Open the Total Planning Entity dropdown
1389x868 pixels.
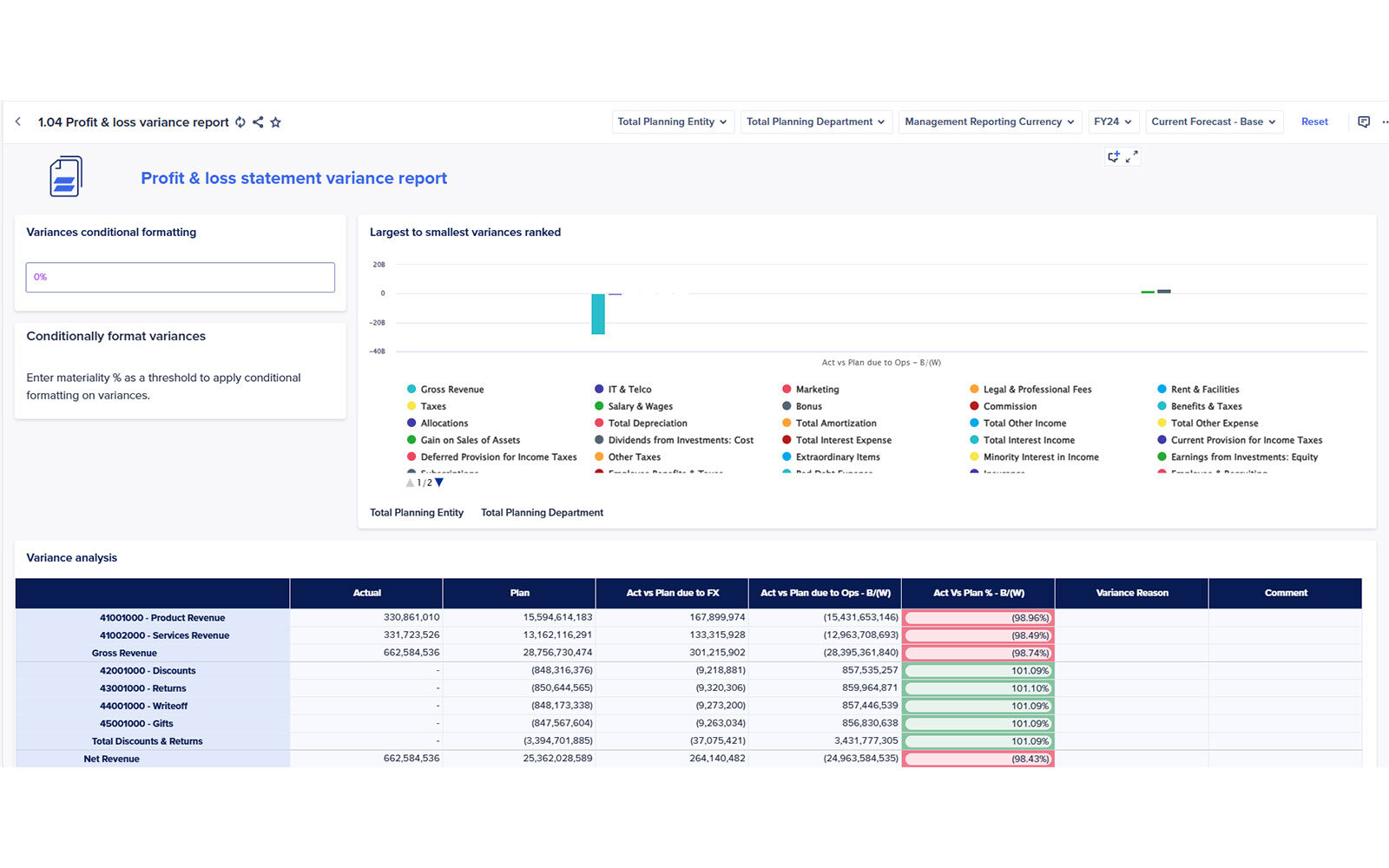[x=672, y=122]
